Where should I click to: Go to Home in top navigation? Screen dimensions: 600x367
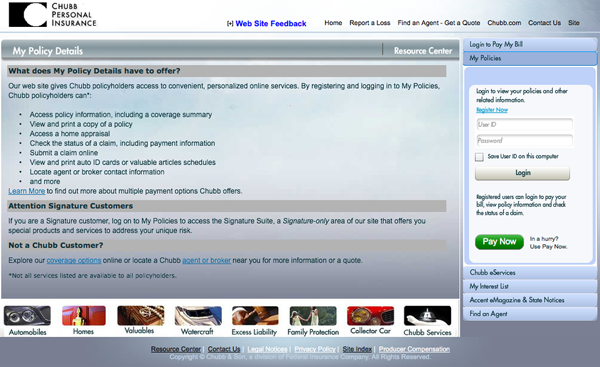(333, 23)
